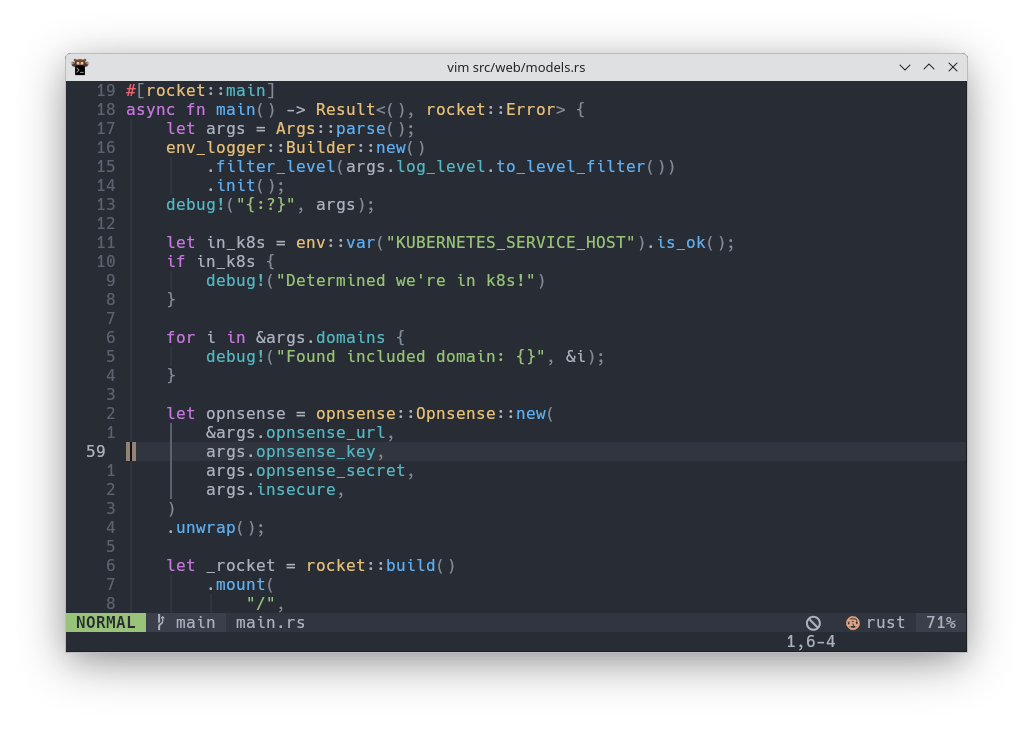This screenshot has height=730, width=1033.
Task: Click "Determined we're in k8s!" string
Action: pyautogui.click(x=405, y=281)
